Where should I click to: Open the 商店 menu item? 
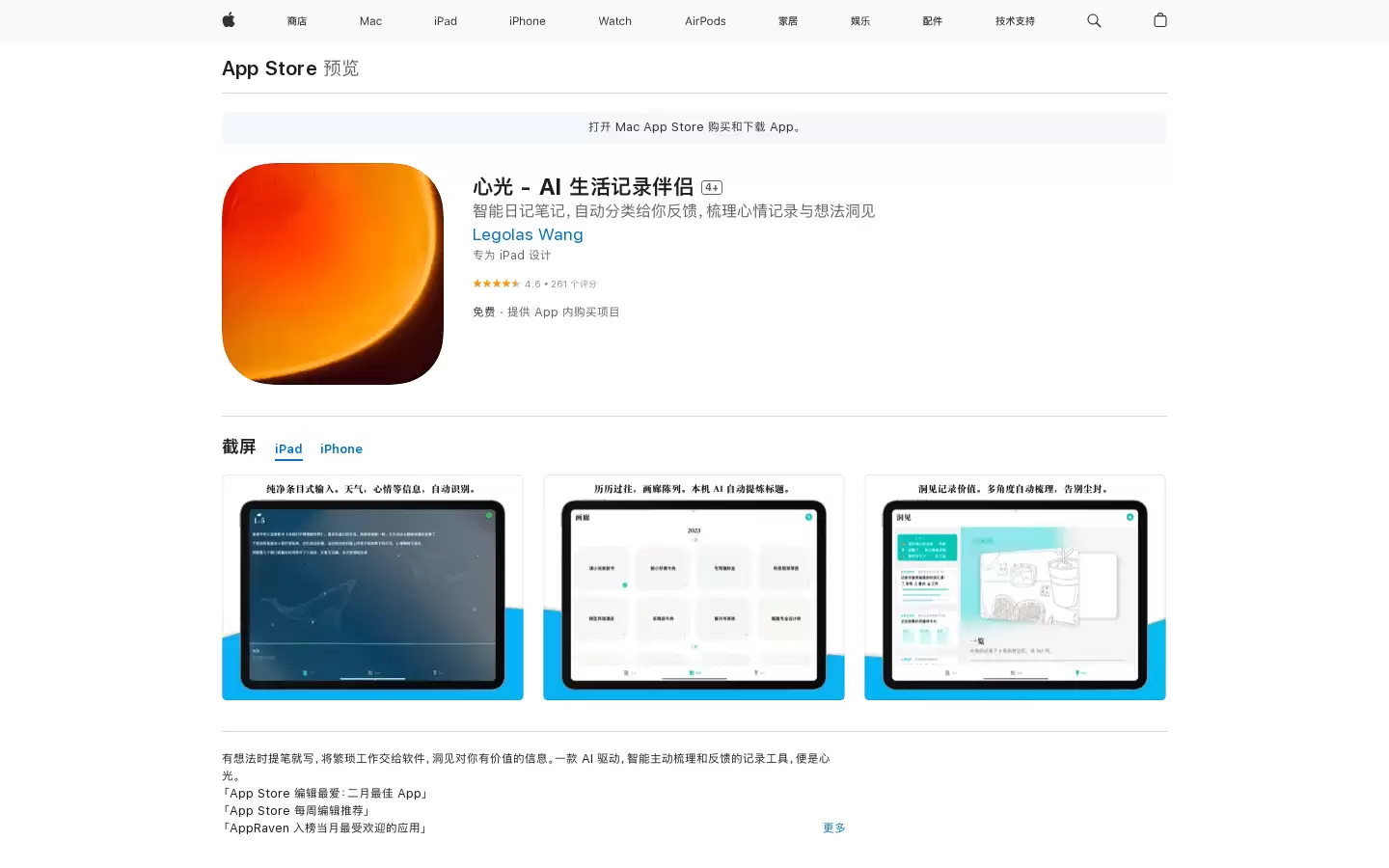(297, 21)
